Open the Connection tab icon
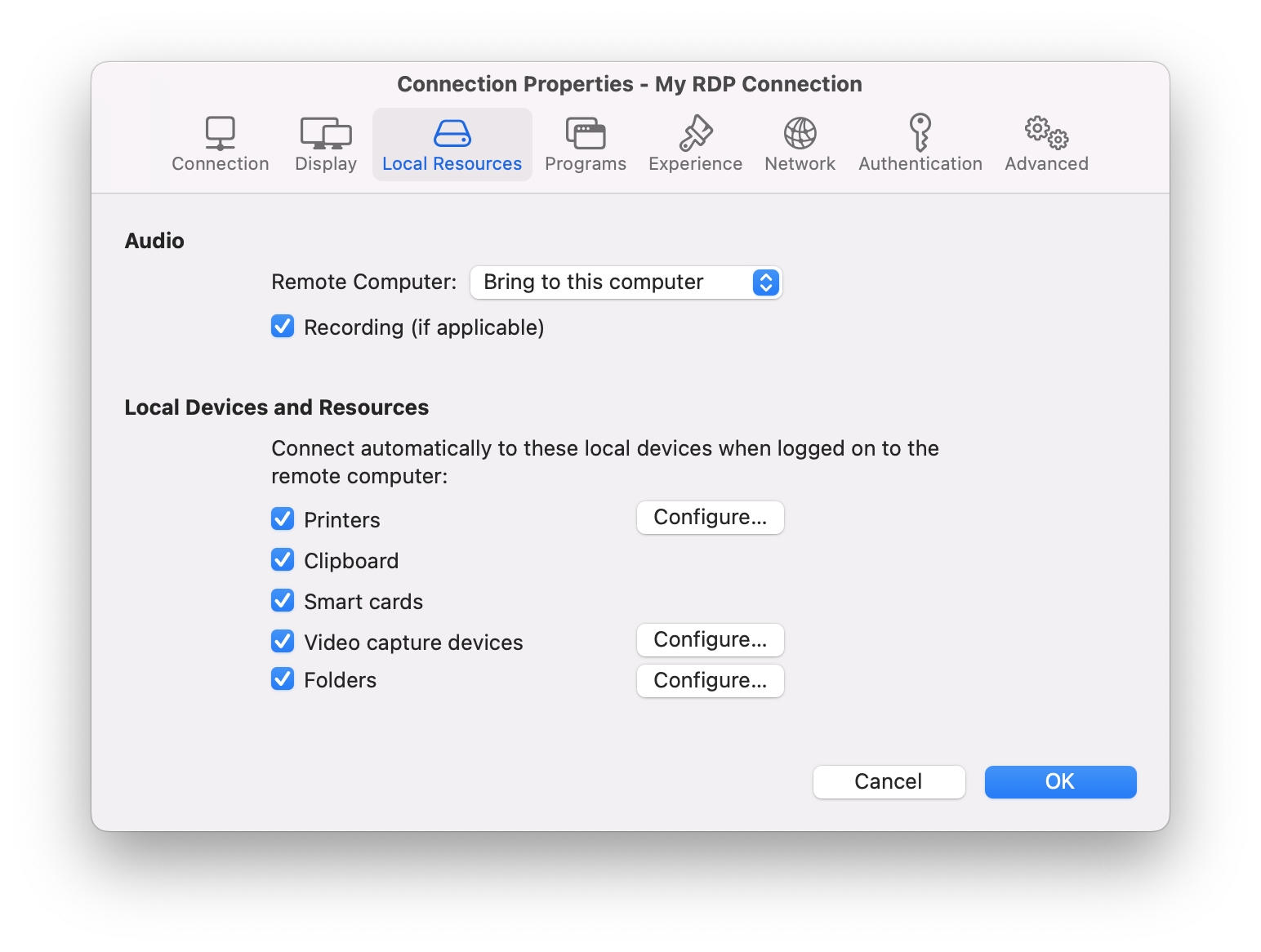 click(220, 133)
